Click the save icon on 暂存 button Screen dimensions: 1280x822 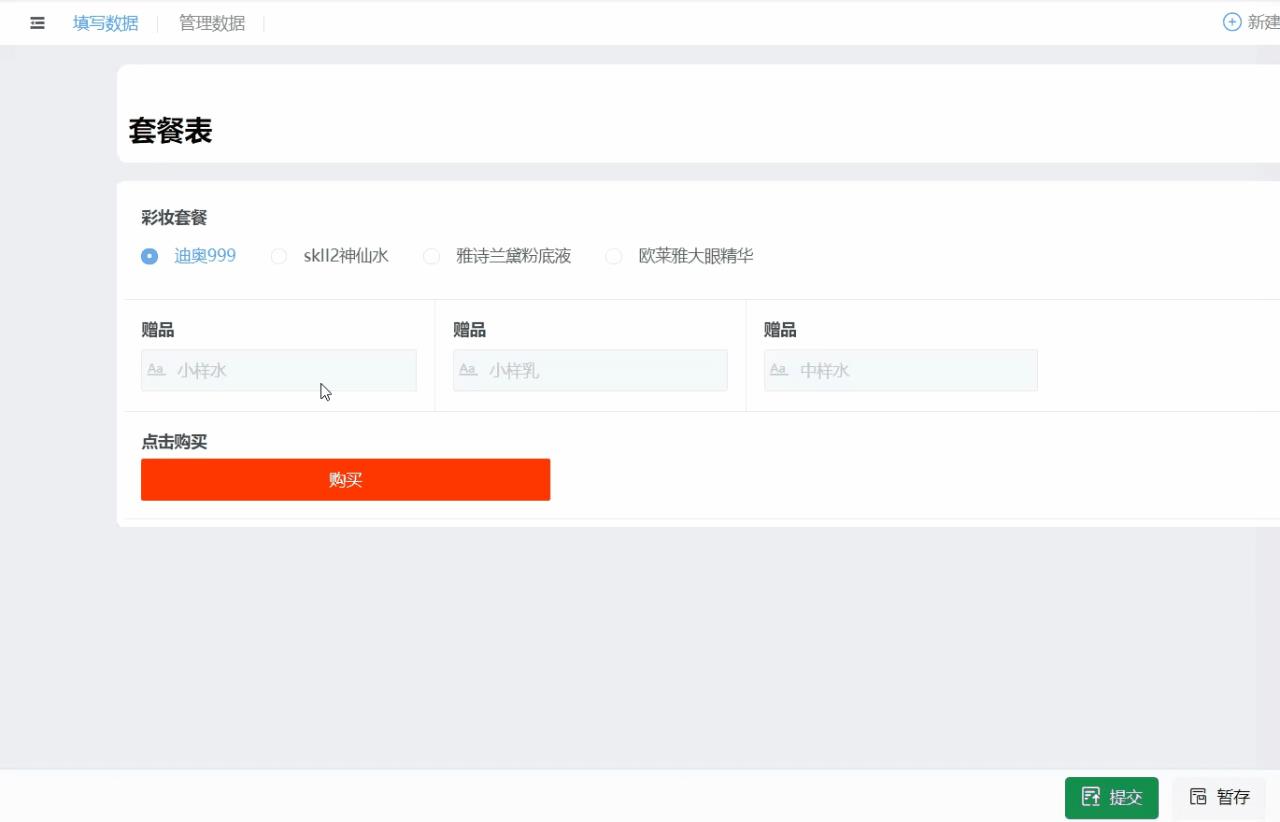[x=1198, y=797]
